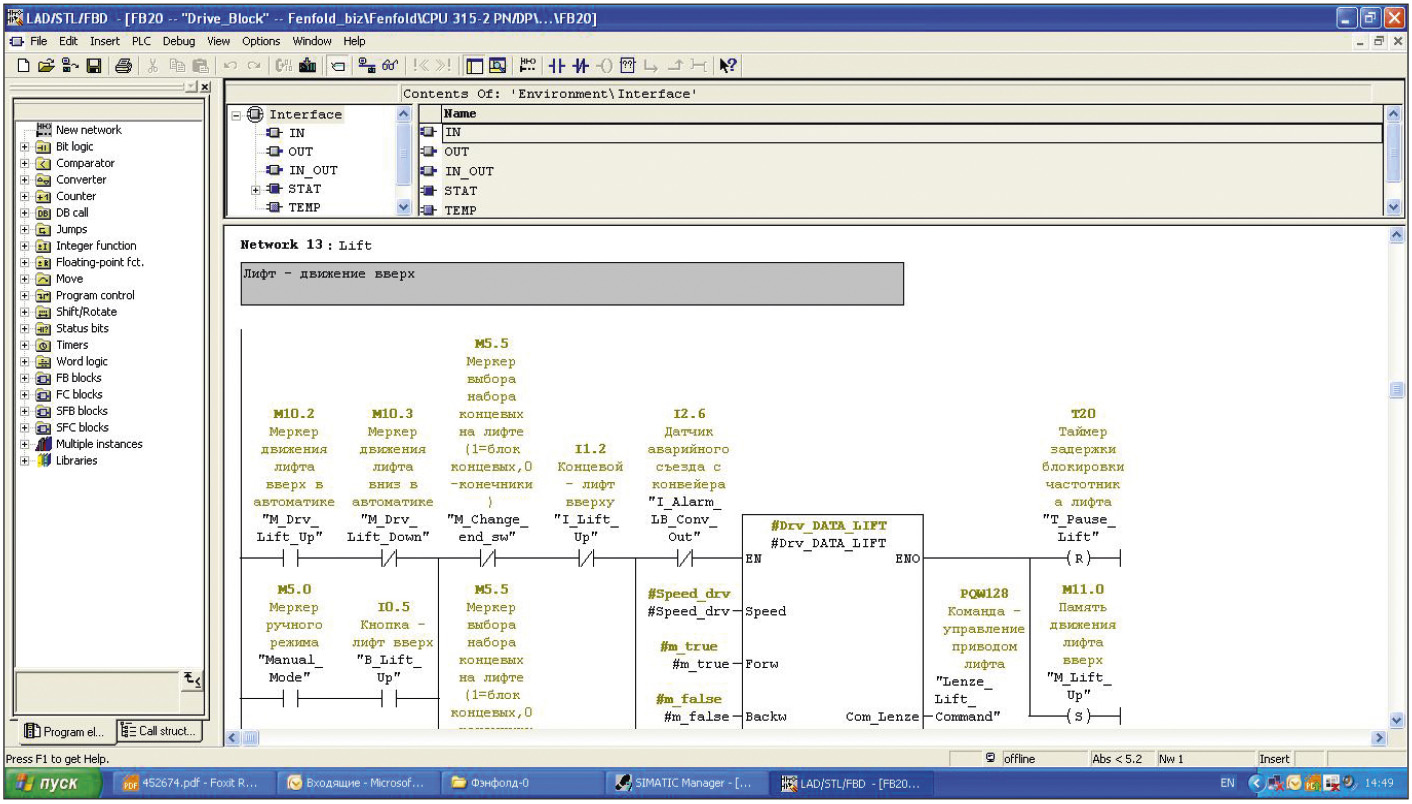Screen dimensions: 1412x804
Task: Toggle the Details view icon
Action: click(497, 66)
